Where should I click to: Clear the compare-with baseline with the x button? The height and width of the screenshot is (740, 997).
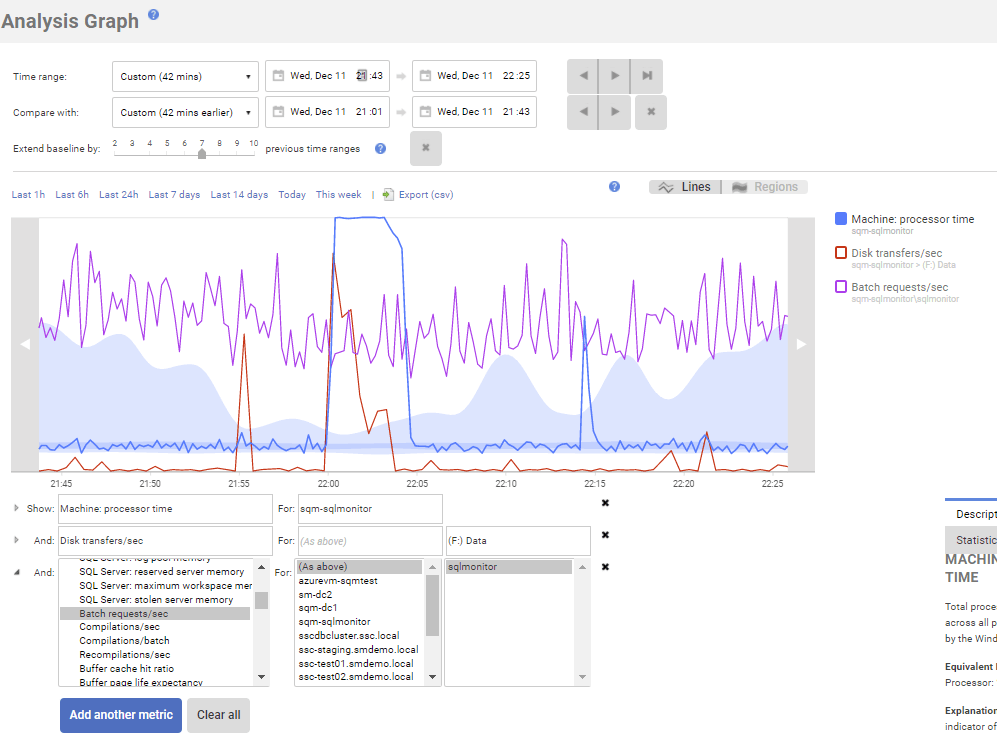[x=650, y=111]
